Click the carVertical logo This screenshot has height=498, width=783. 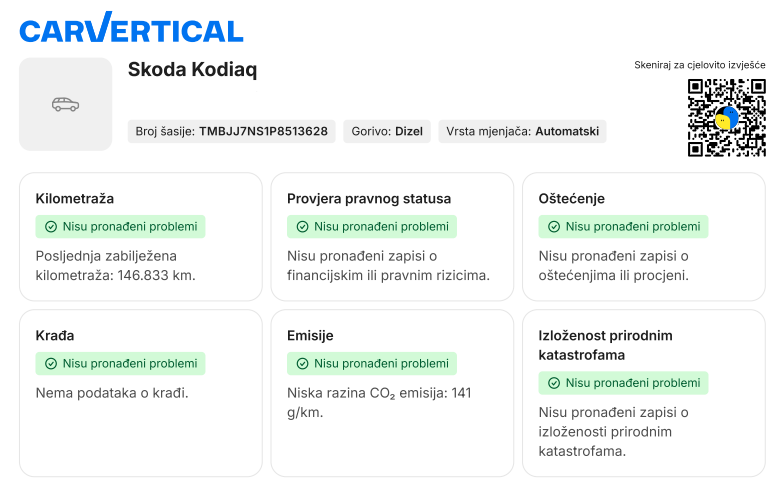coord(131,29)
